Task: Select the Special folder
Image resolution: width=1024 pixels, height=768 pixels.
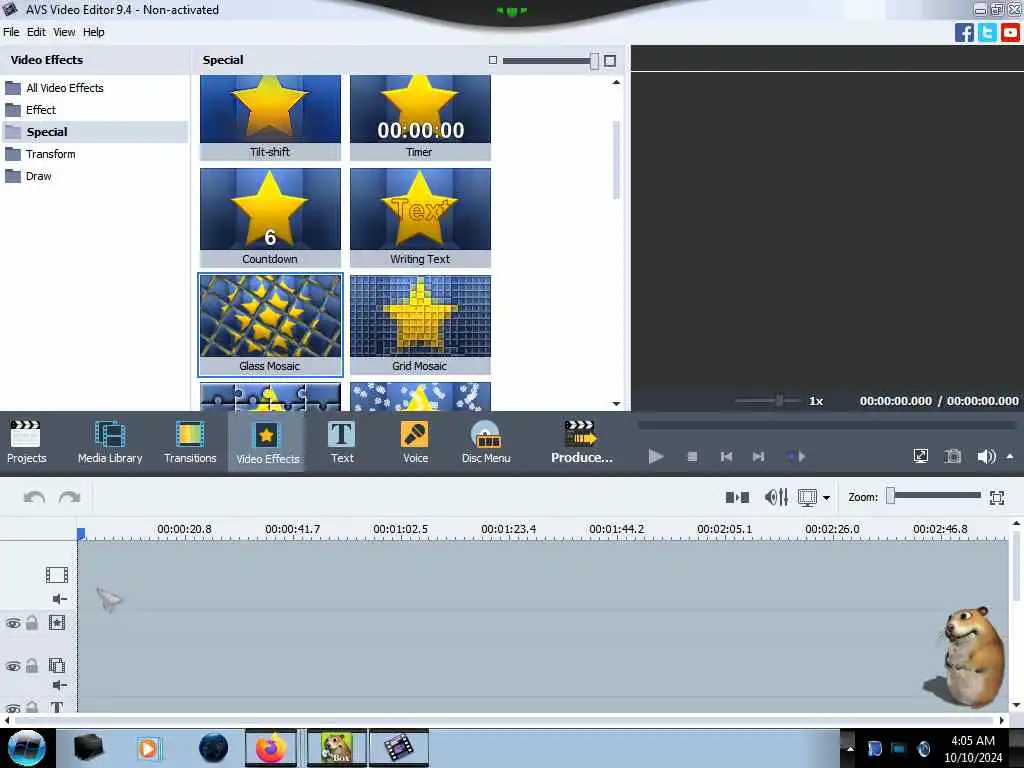Action: 95,132
